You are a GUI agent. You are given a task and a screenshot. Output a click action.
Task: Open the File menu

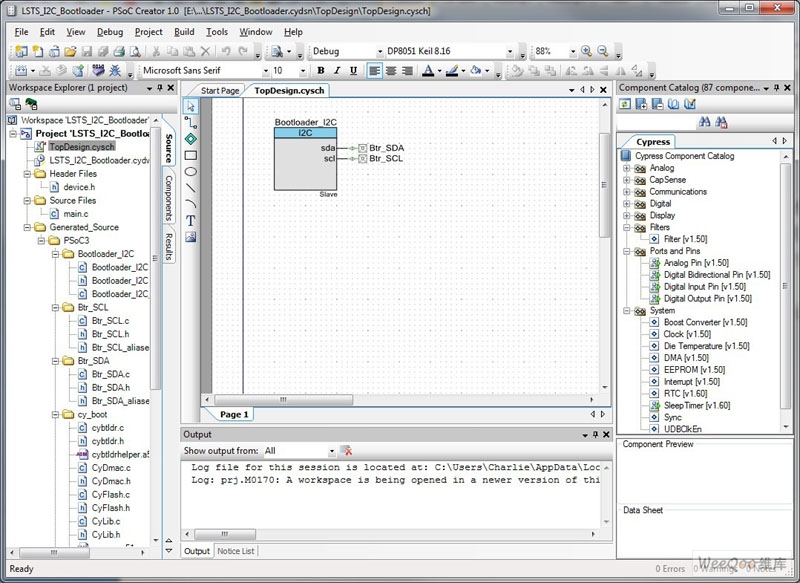point(21,32)
